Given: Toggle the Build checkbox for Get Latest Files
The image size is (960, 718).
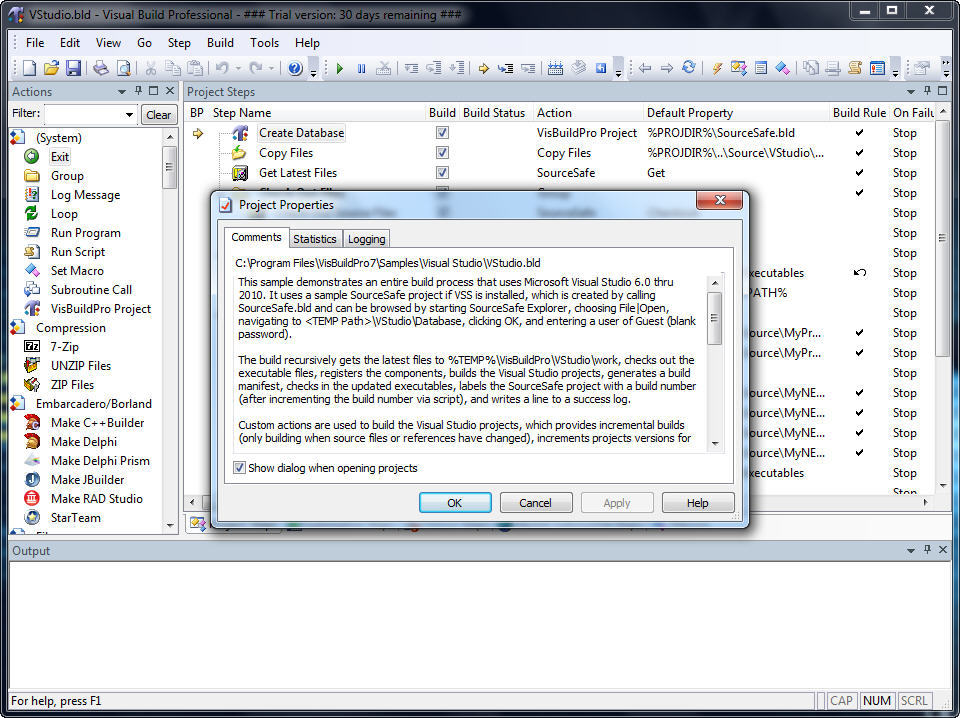Looking at the screenshot, I should click(442, 172).
